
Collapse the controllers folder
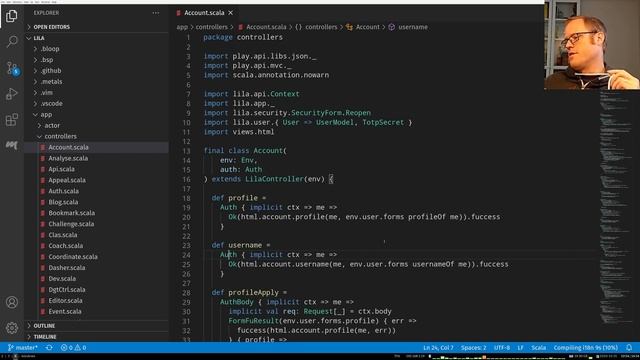(96, 136)
